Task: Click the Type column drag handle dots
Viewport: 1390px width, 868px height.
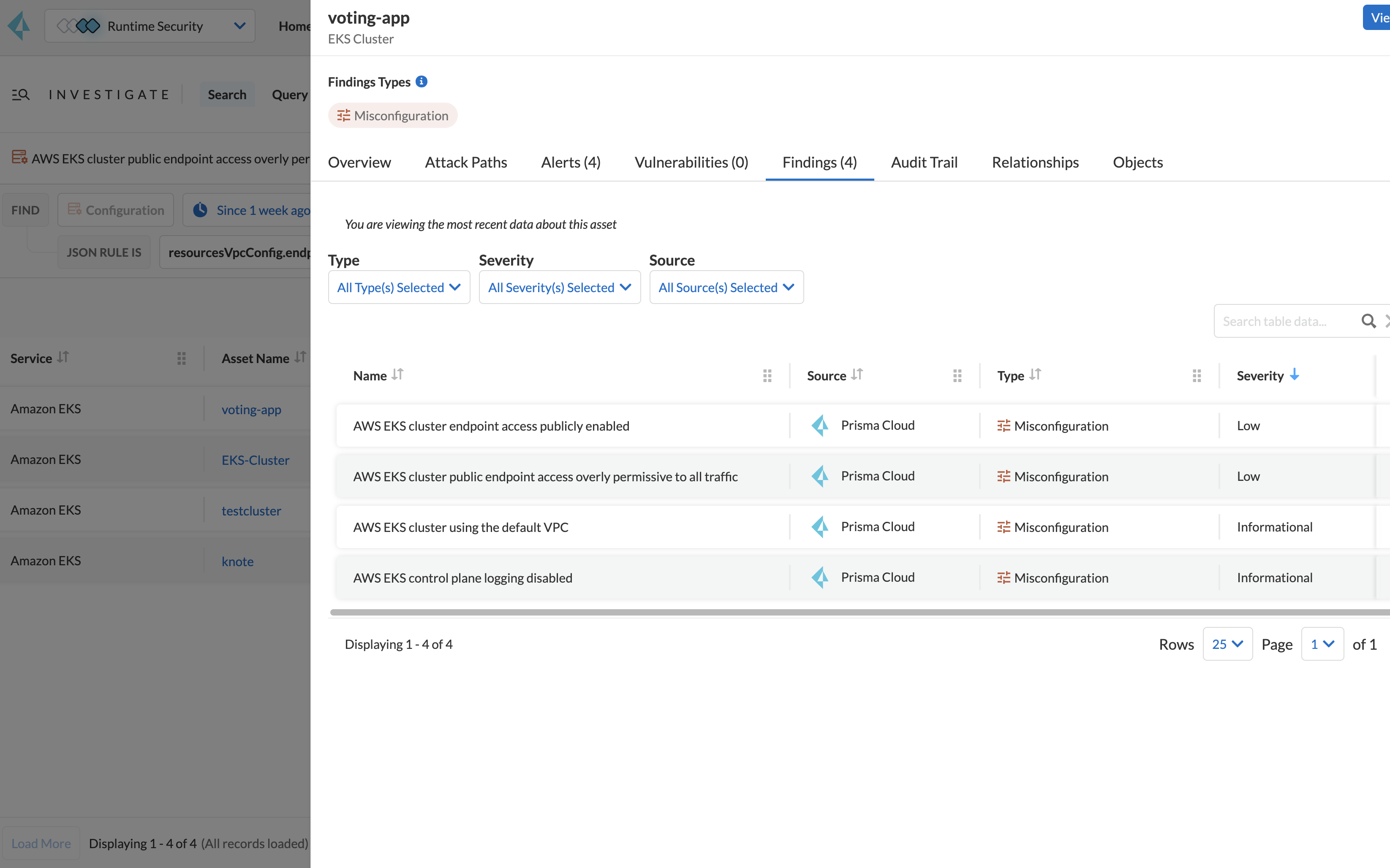Action: pos(1197,375)
